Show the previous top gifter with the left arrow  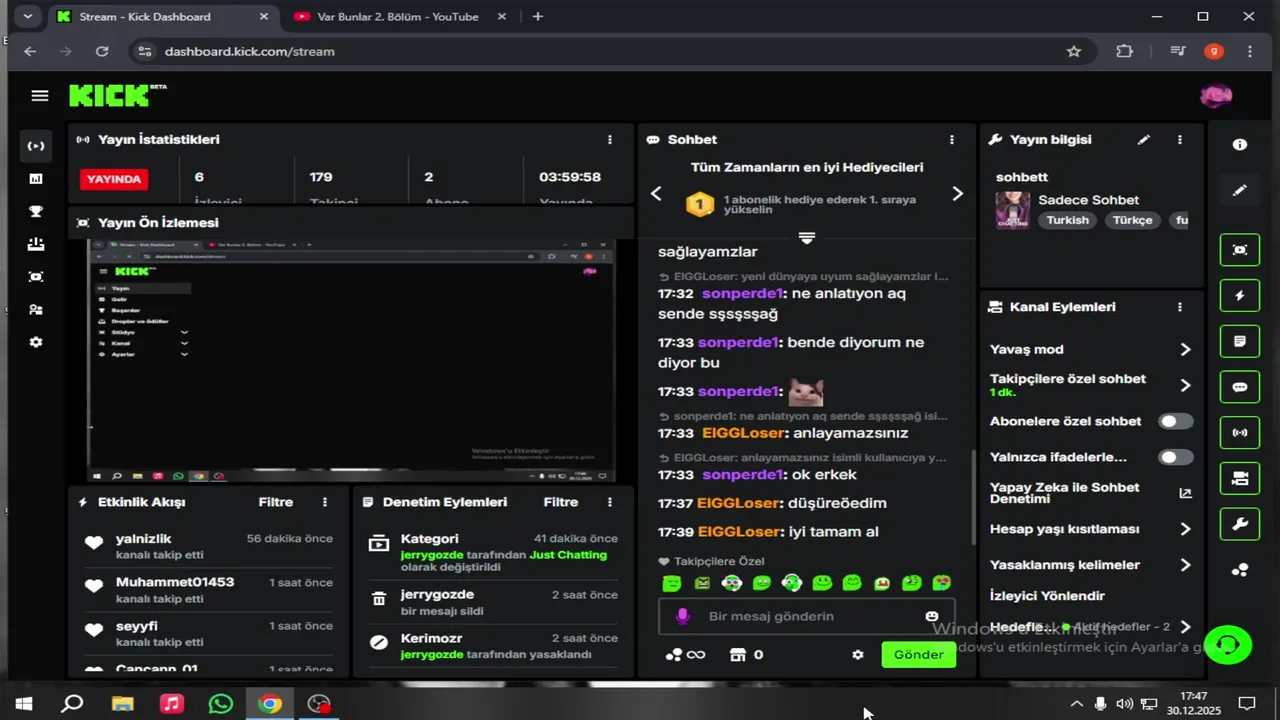coord(656,194)
